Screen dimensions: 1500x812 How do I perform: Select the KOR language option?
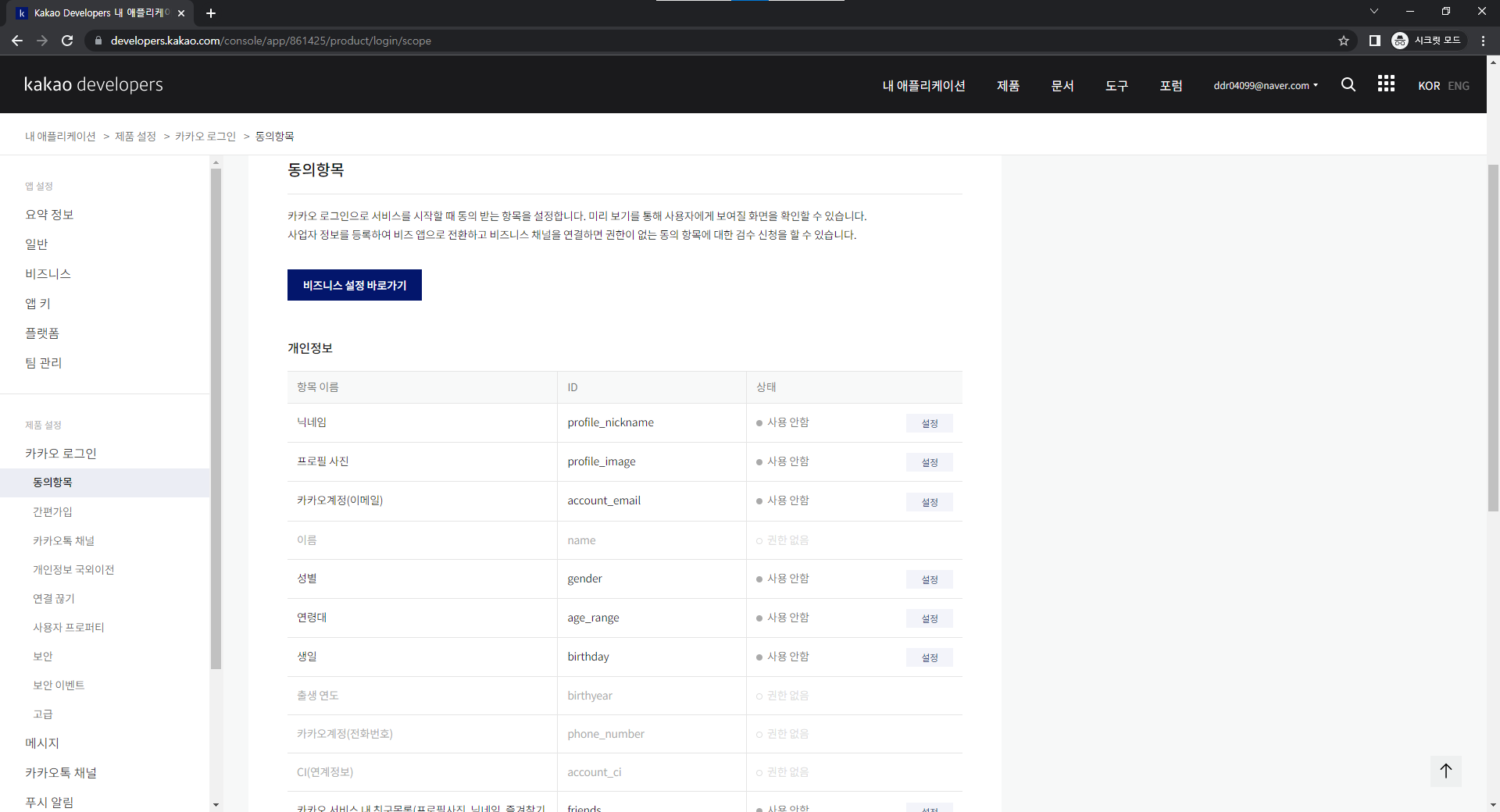pos(1429,86)
